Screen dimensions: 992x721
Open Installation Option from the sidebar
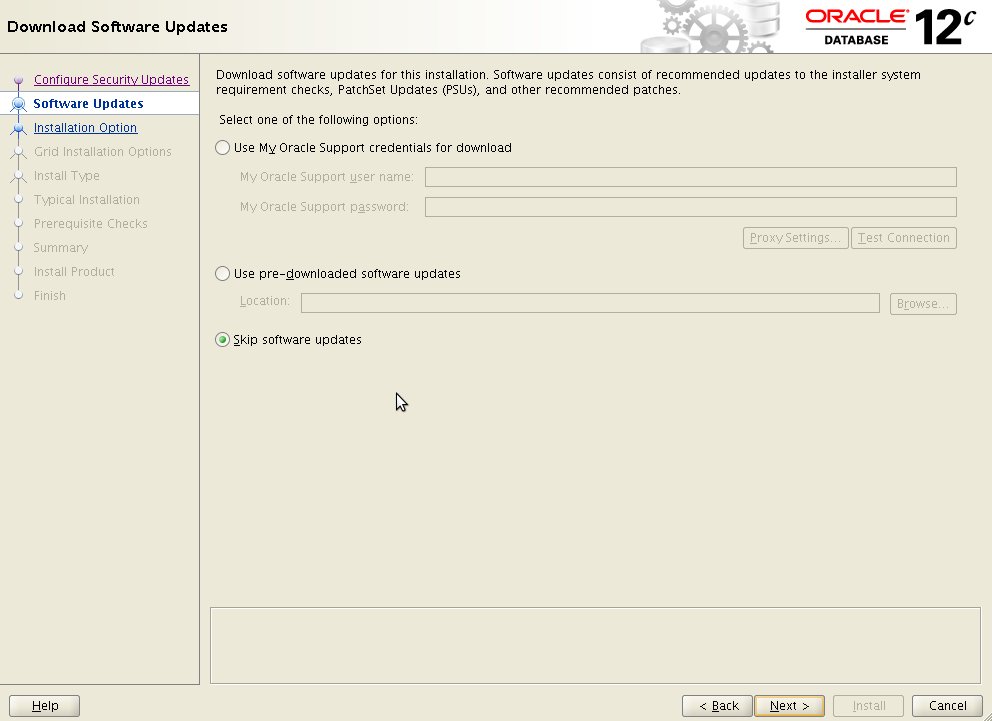coord(85,128)
